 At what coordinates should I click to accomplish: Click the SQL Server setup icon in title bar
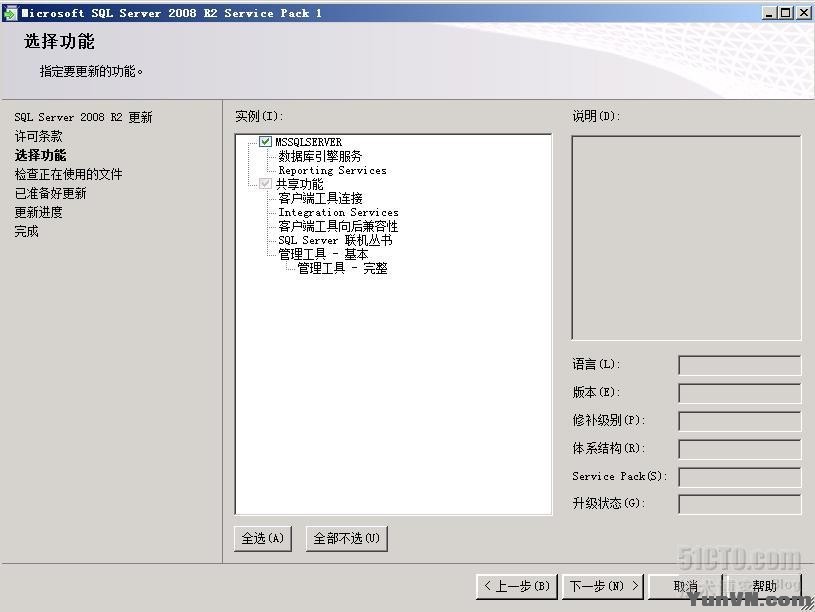click(x=9, y=12)
